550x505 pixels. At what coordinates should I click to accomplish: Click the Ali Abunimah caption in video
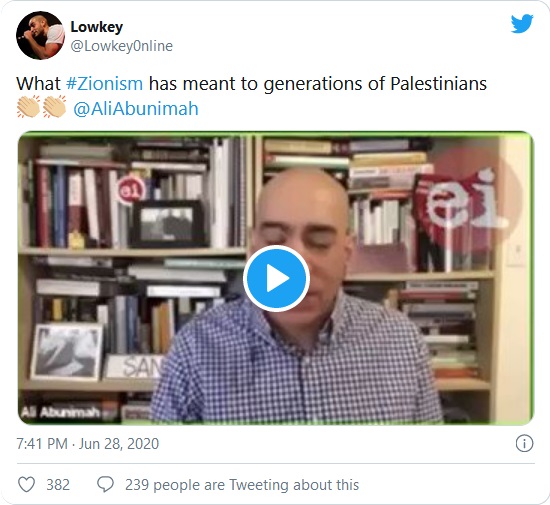click(x=60, y=412)
